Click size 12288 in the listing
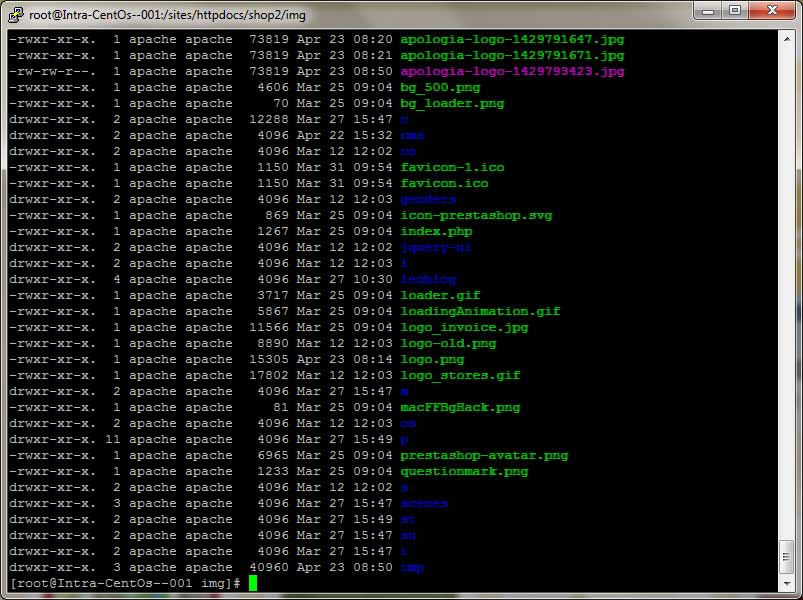This screenshot has width=803, height=600. pyautogui.click(x=269, y=119)
